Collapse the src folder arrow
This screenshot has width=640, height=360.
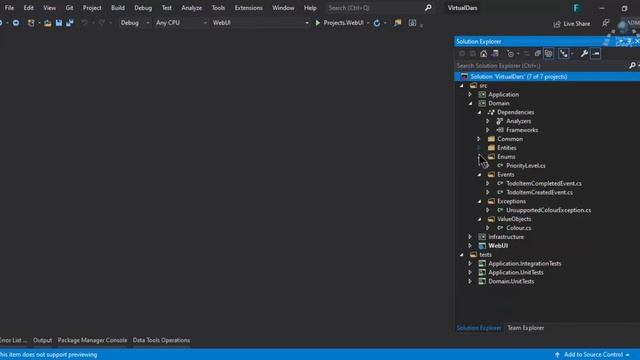(462, 86)
